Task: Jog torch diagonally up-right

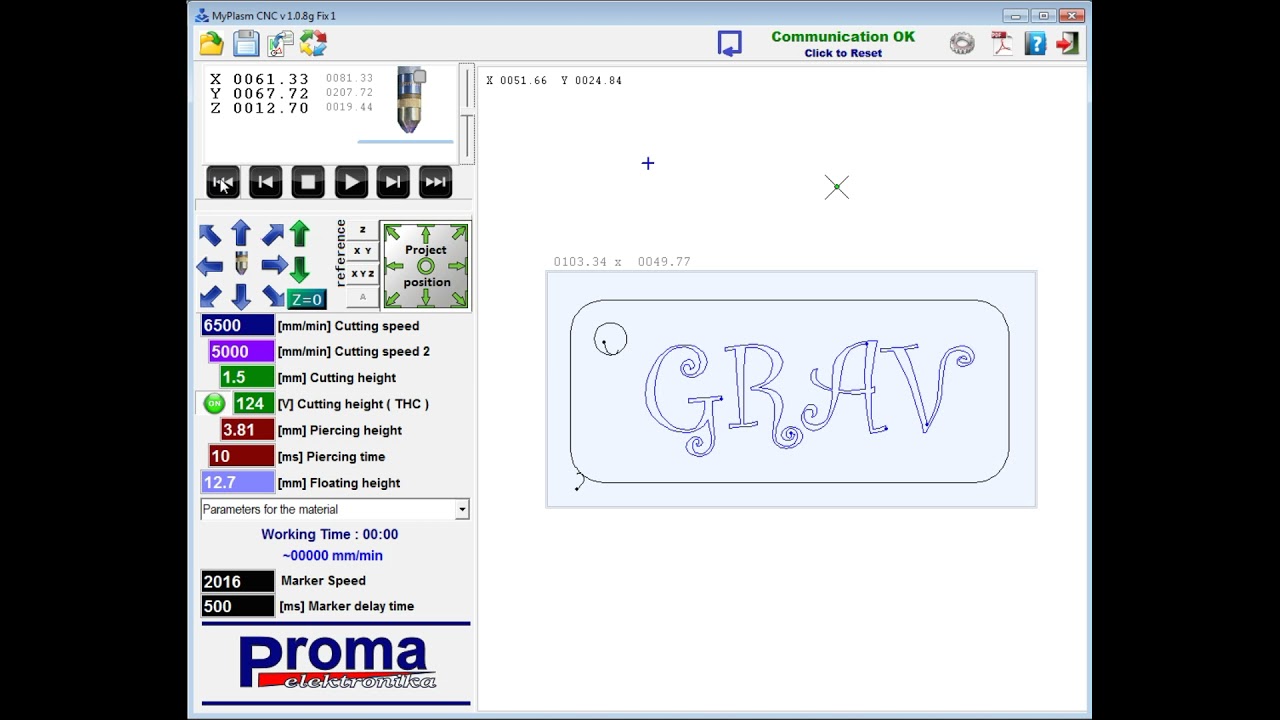Action: pos(272,235)
